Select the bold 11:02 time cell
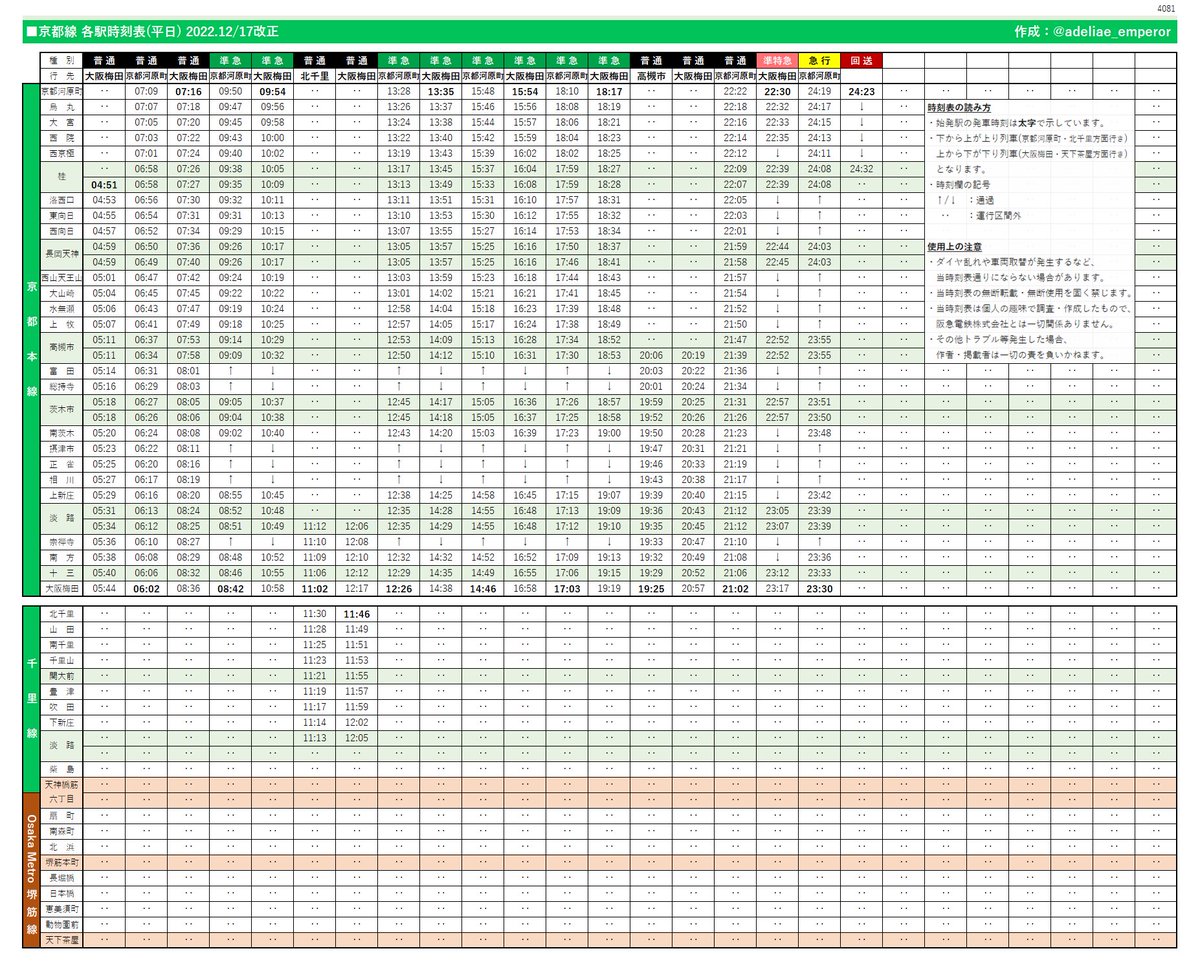 point(314,590)
